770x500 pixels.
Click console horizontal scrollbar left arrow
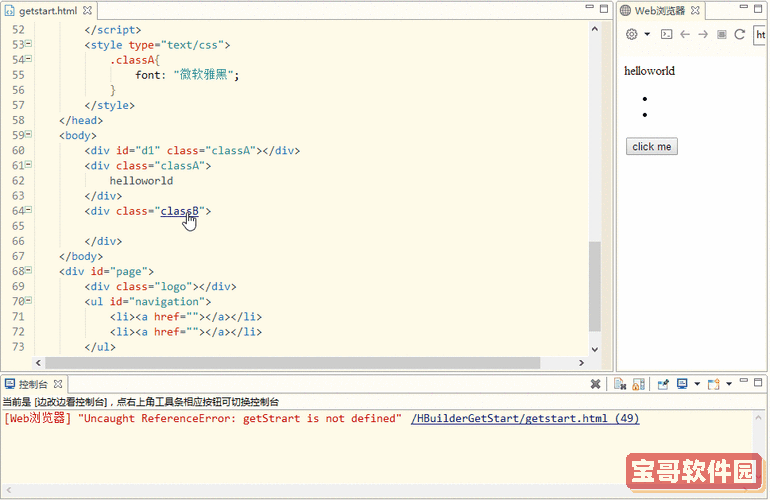point(8,490)
